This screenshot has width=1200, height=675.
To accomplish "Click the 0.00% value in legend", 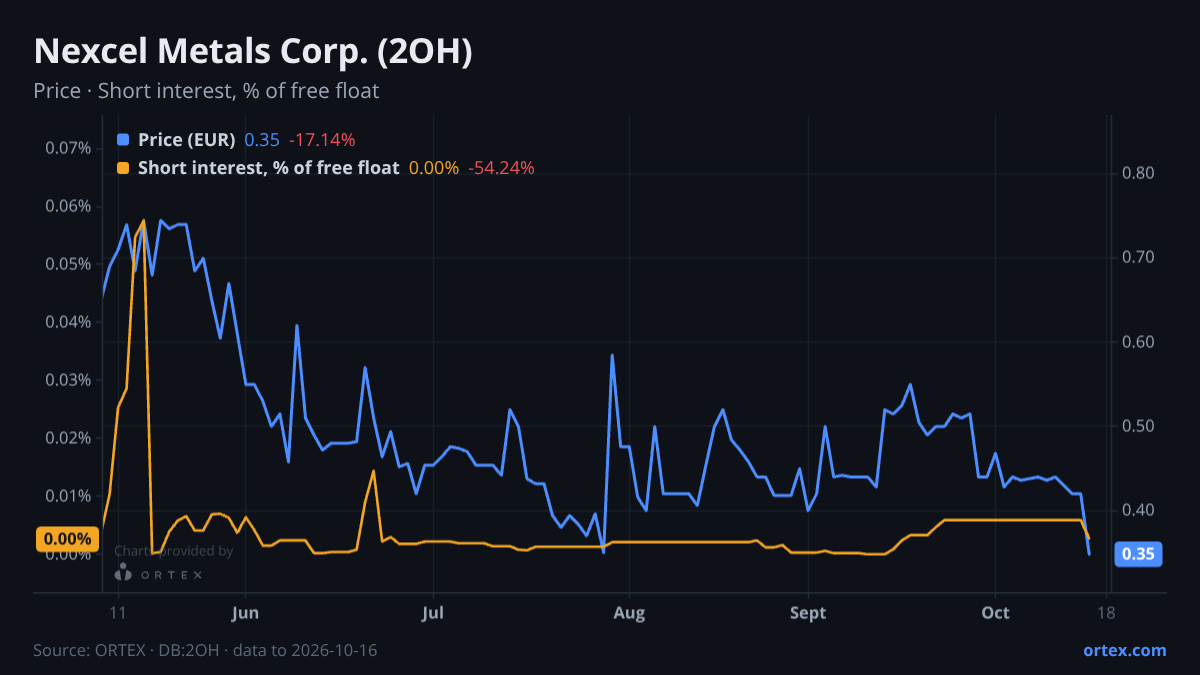I will (434, 168).
